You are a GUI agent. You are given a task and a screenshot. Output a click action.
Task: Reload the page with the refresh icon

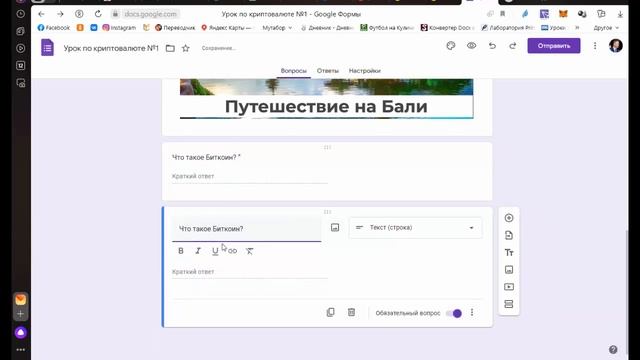pyautogui.click(x=98, y=14)
